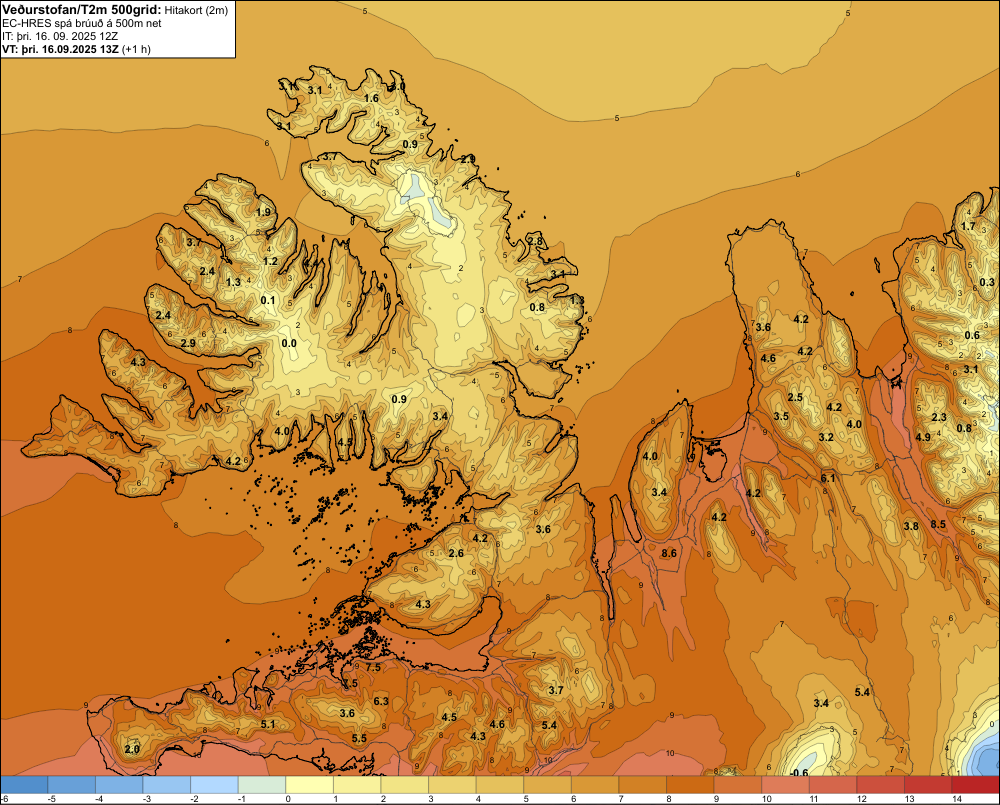Click the 'Hitakort (2m)' label
This screenshot has height=805, width=1000.
tap(196, 10)
